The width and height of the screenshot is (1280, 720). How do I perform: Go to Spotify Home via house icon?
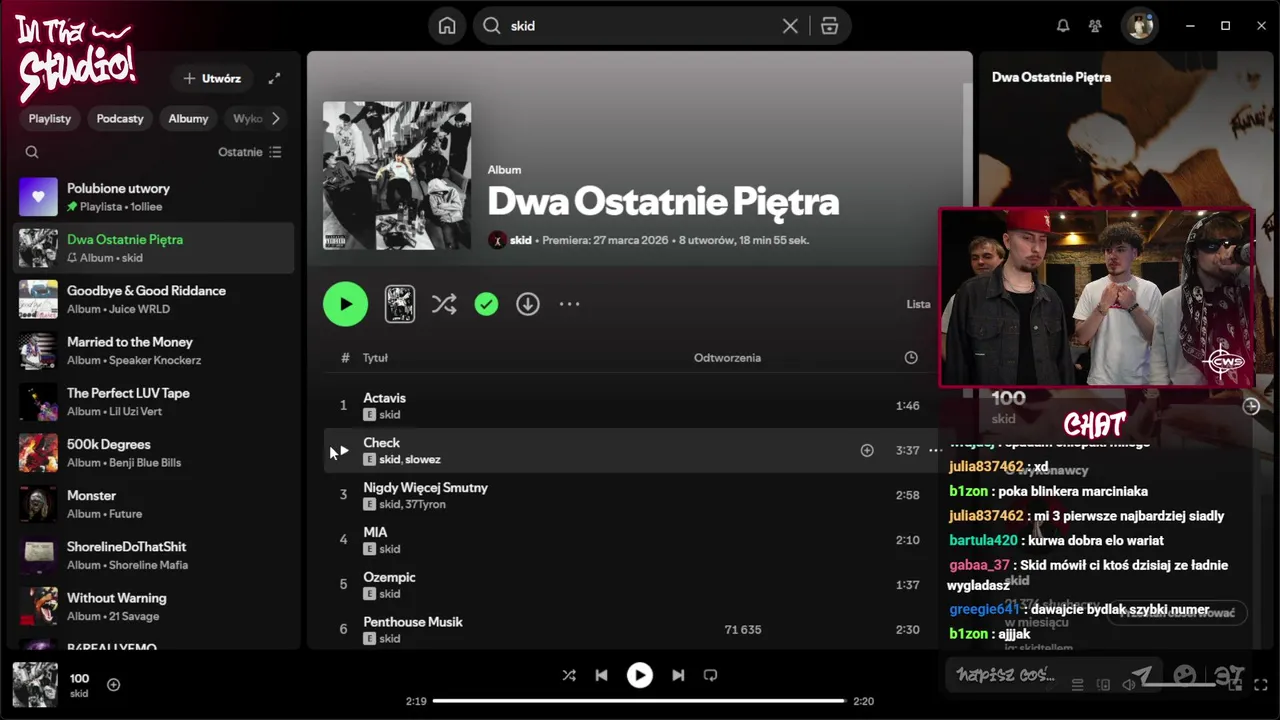pyautogui.click(x=447, y=26)
